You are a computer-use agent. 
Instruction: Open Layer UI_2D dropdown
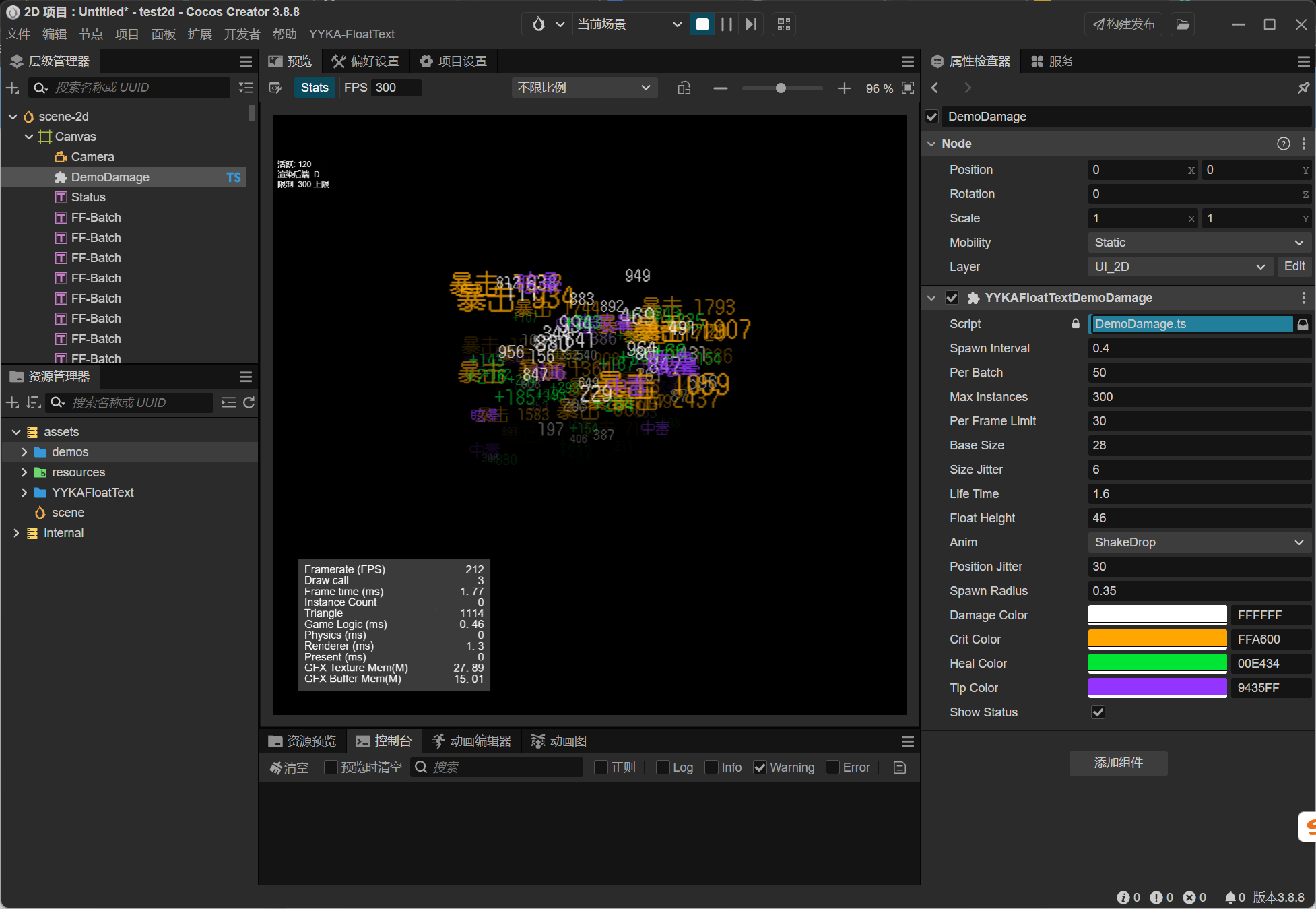[x=1180, y=267]
